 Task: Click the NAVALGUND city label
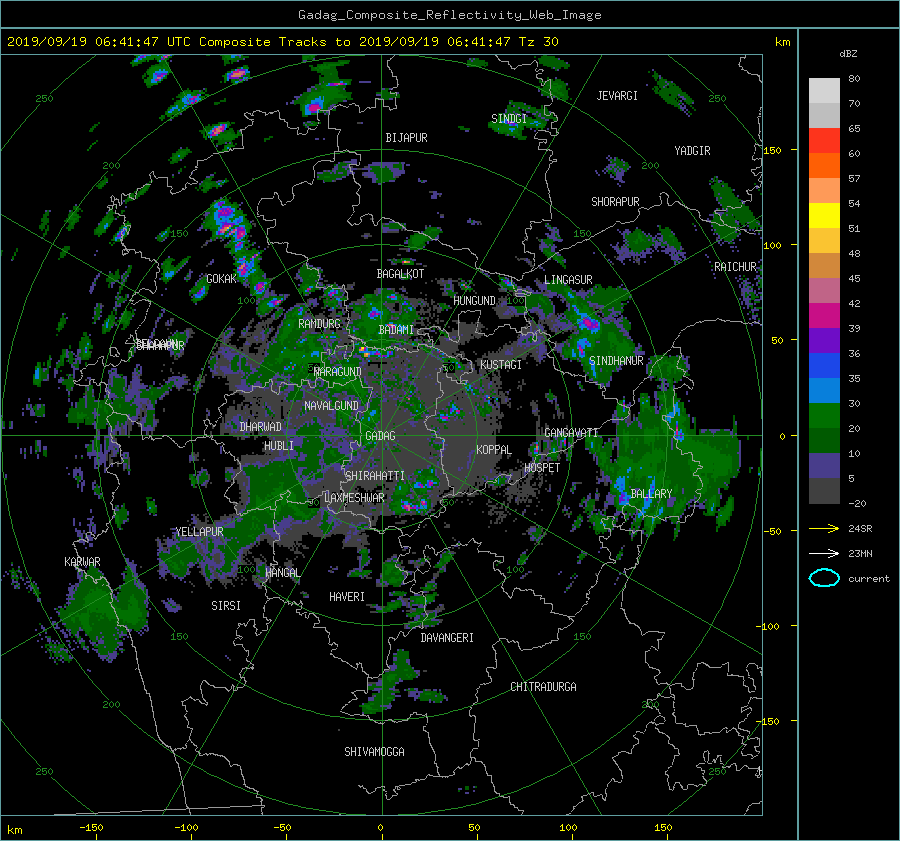coord(331,405)
